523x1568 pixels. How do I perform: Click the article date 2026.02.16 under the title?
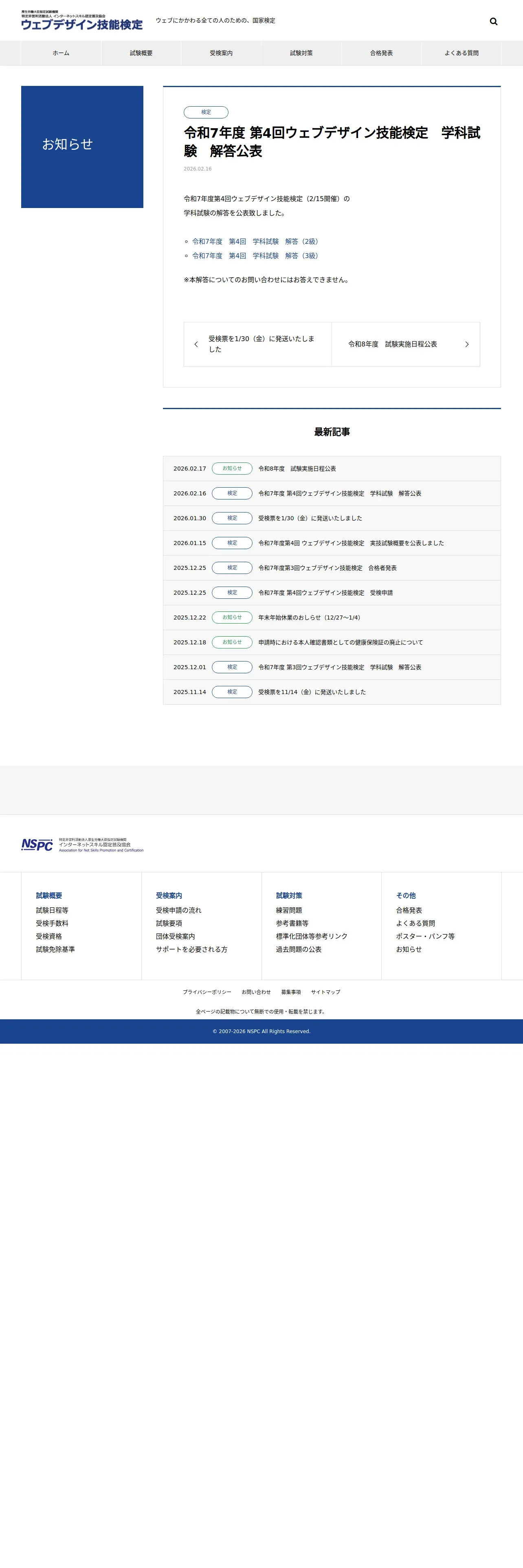coord(197,169)
